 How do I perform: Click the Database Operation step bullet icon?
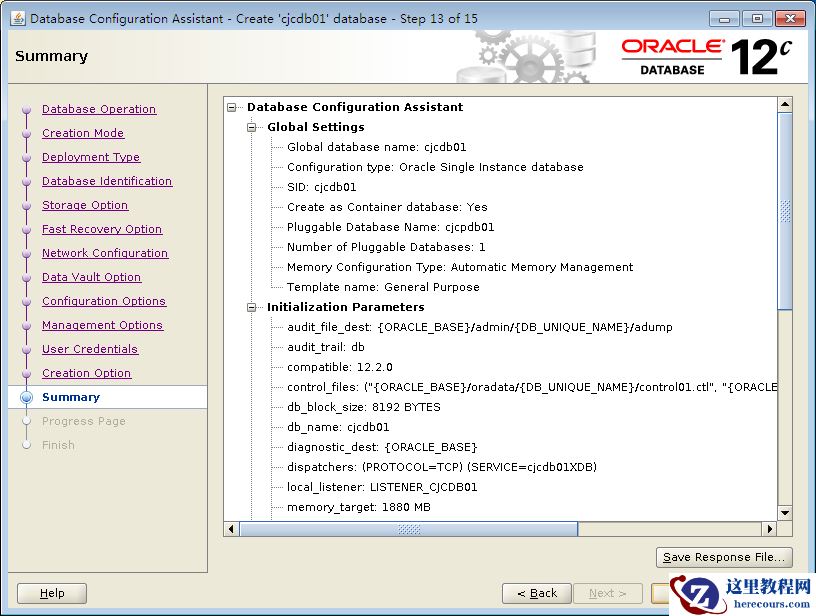point(27,110)
